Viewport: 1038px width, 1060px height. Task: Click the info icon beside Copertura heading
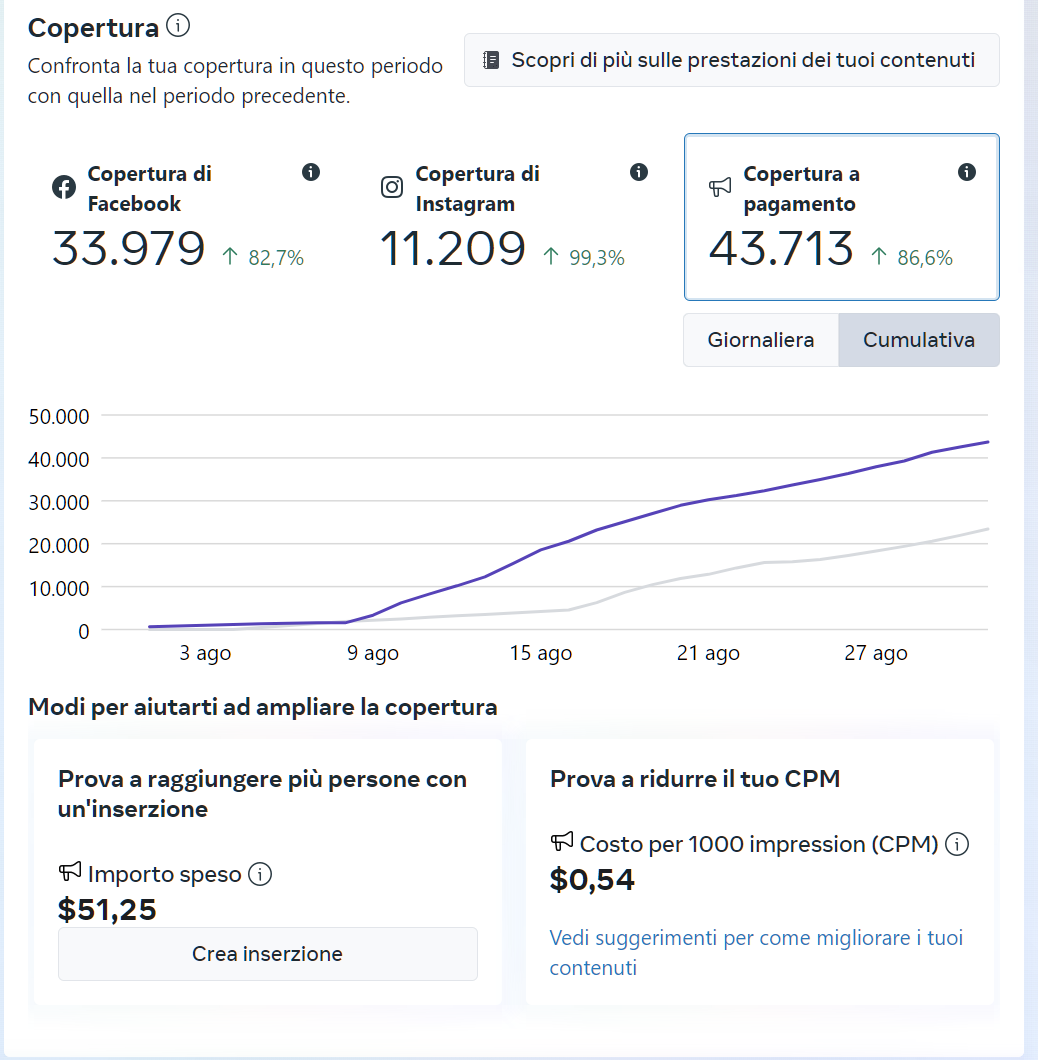(178, 26)
